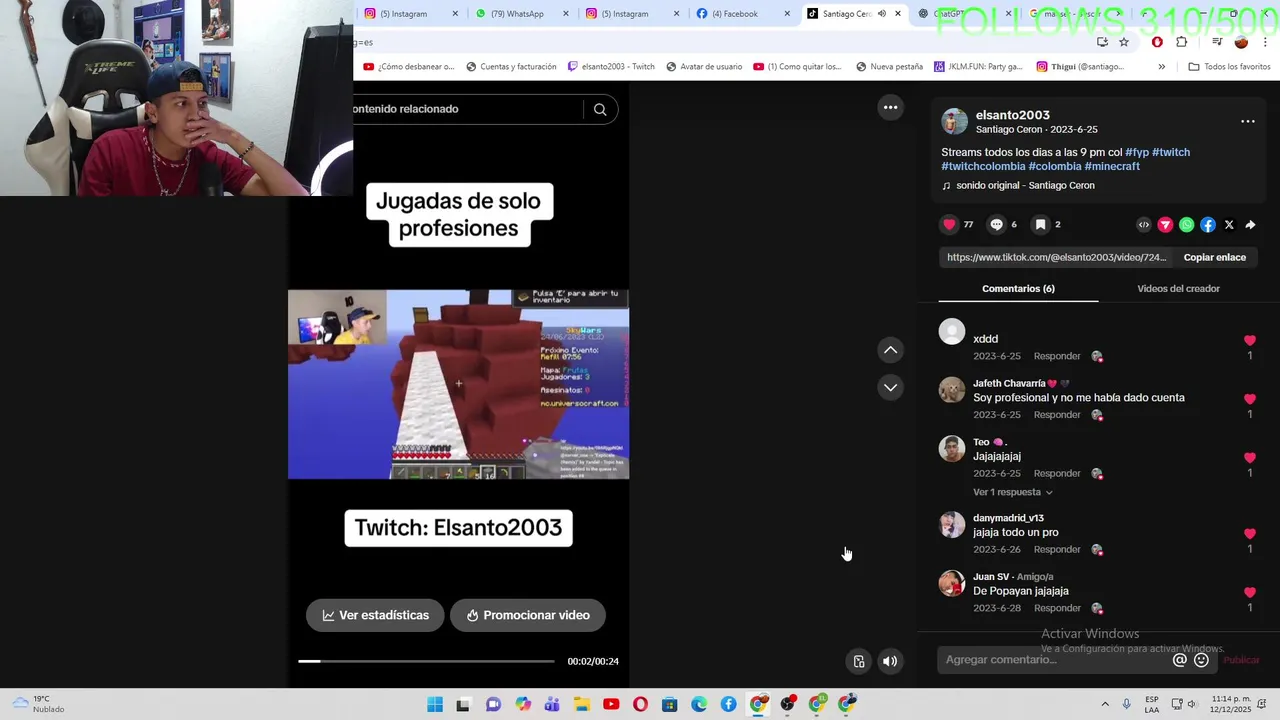The width and height of the screenshot is (1280, 720).
Task: Open the ESP LAA language switcher
Action: coord(1152,704)
